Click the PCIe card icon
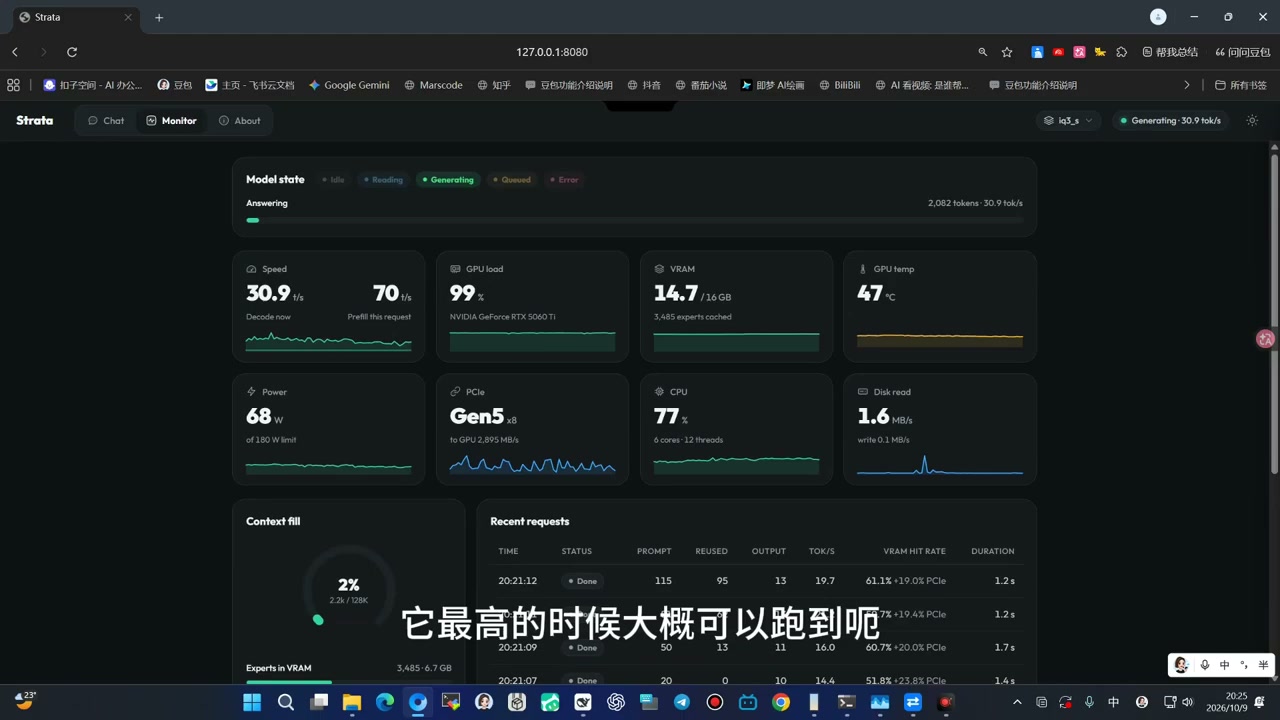The width and height of the screenshot is (1280, 720). (x=455, y=392)
